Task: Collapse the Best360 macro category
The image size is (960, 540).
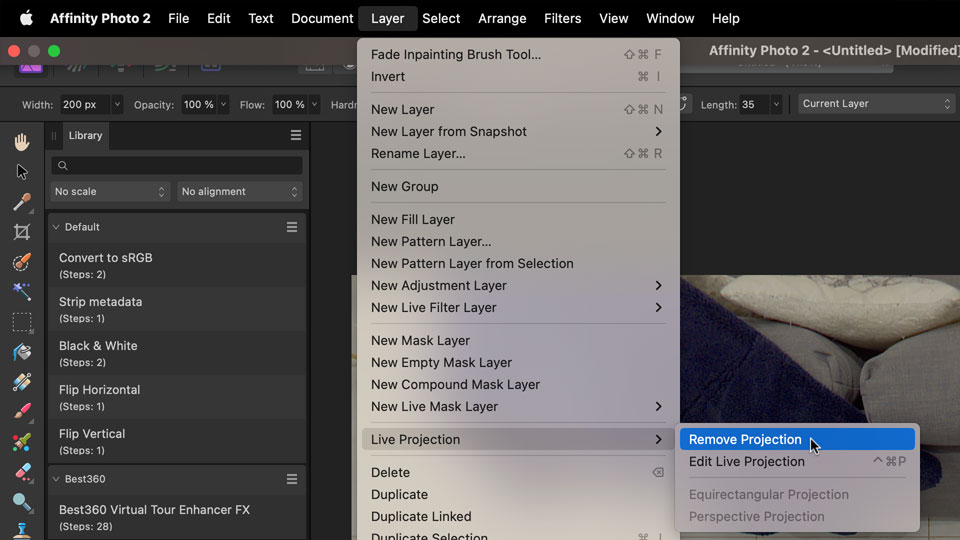Action: [x=56, y=479]
